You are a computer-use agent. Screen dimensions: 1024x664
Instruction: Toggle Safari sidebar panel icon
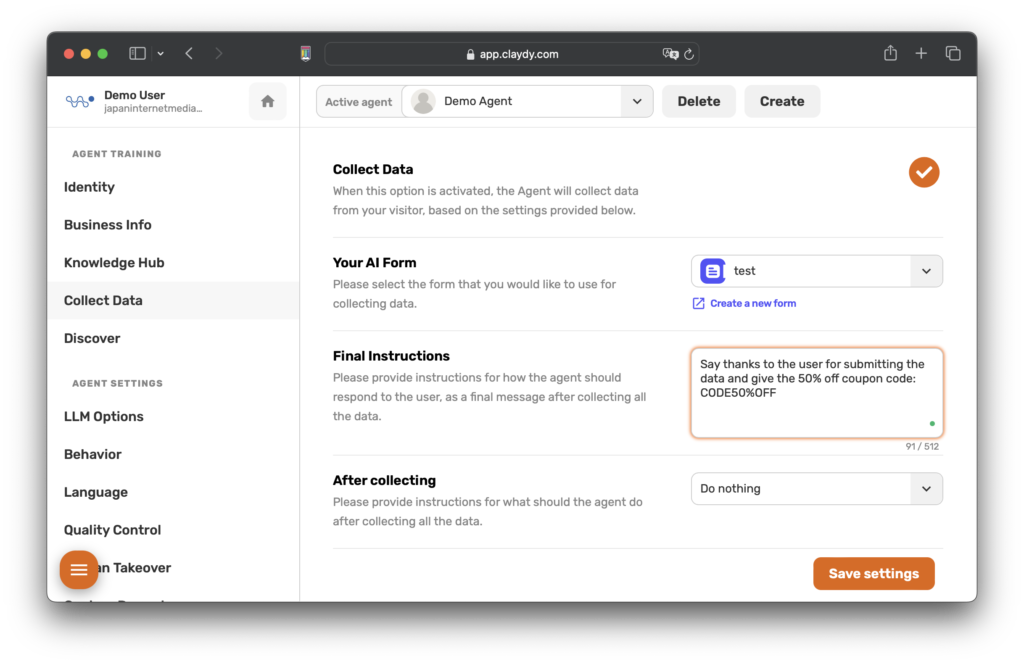[138, 54]
